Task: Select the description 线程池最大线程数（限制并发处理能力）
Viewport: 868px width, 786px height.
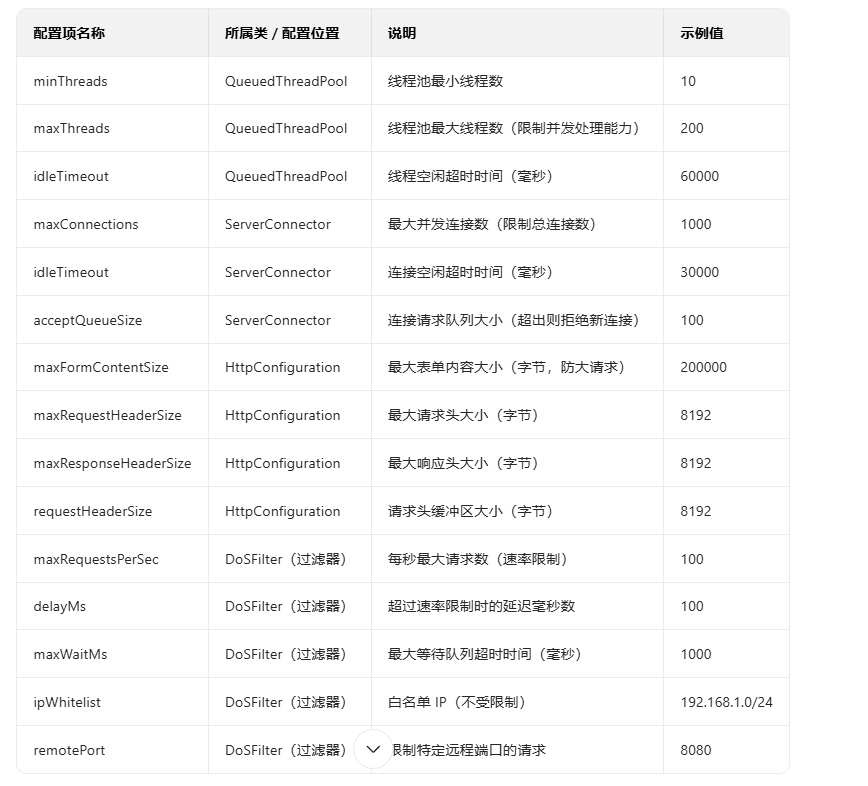Action: click(x=514, y=128)
